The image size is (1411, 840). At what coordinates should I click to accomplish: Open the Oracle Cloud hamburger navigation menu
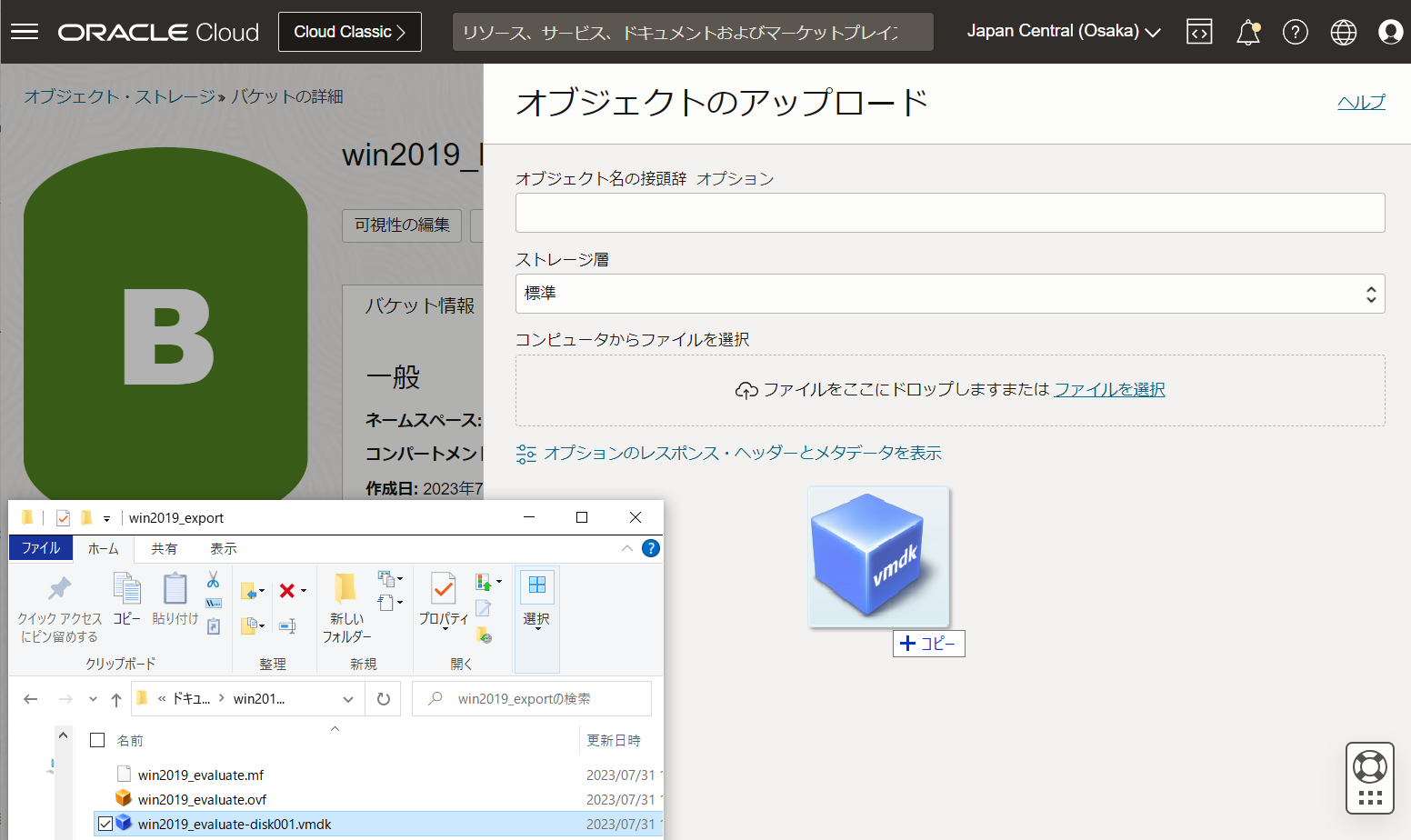(25, 32)
